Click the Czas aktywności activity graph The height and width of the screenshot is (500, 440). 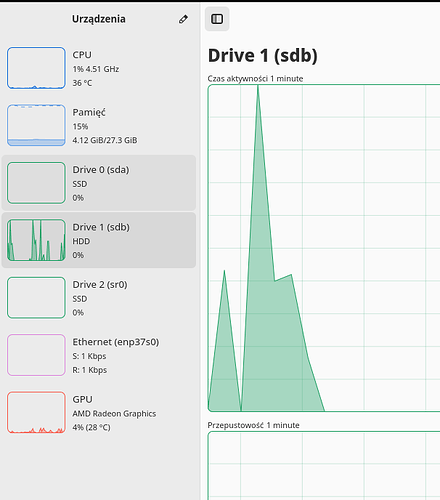[324, 248]
